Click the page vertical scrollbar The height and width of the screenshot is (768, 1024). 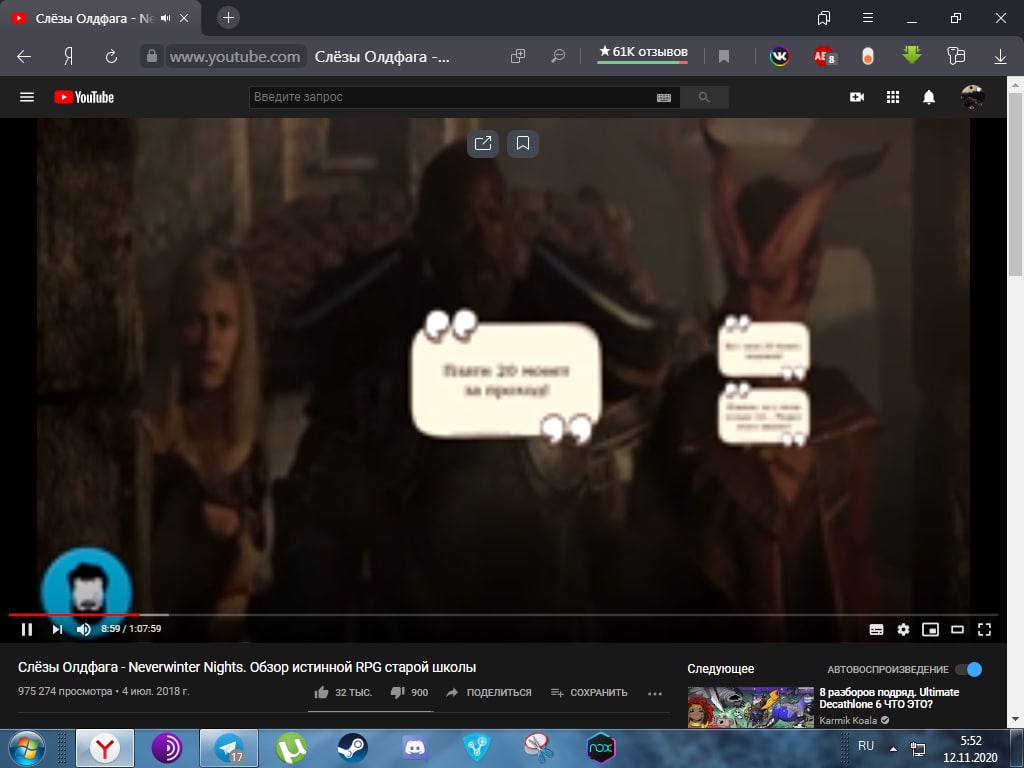(1015, 185)
